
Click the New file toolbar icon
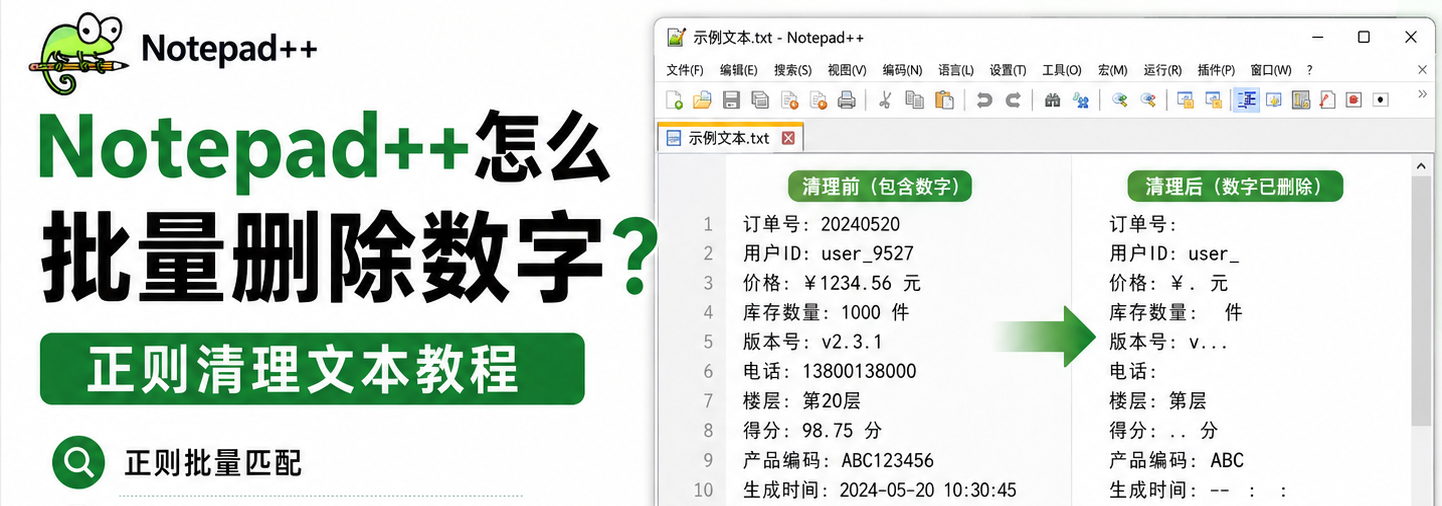click(675, 99)
